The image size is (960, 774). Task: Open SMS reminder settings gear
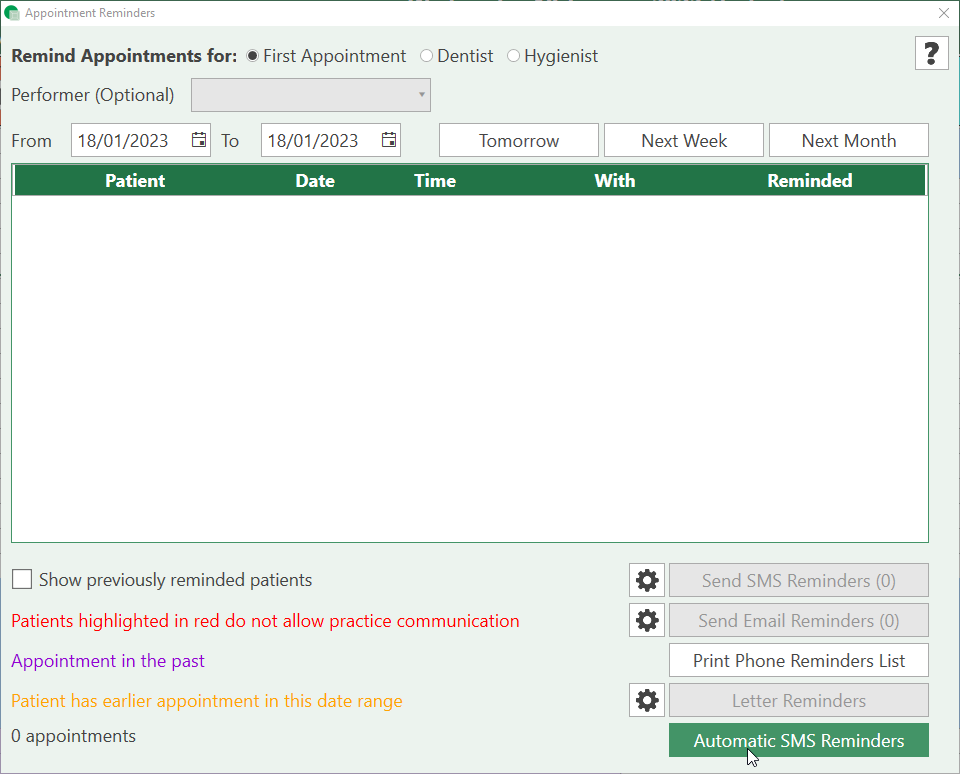click(647, 581)
